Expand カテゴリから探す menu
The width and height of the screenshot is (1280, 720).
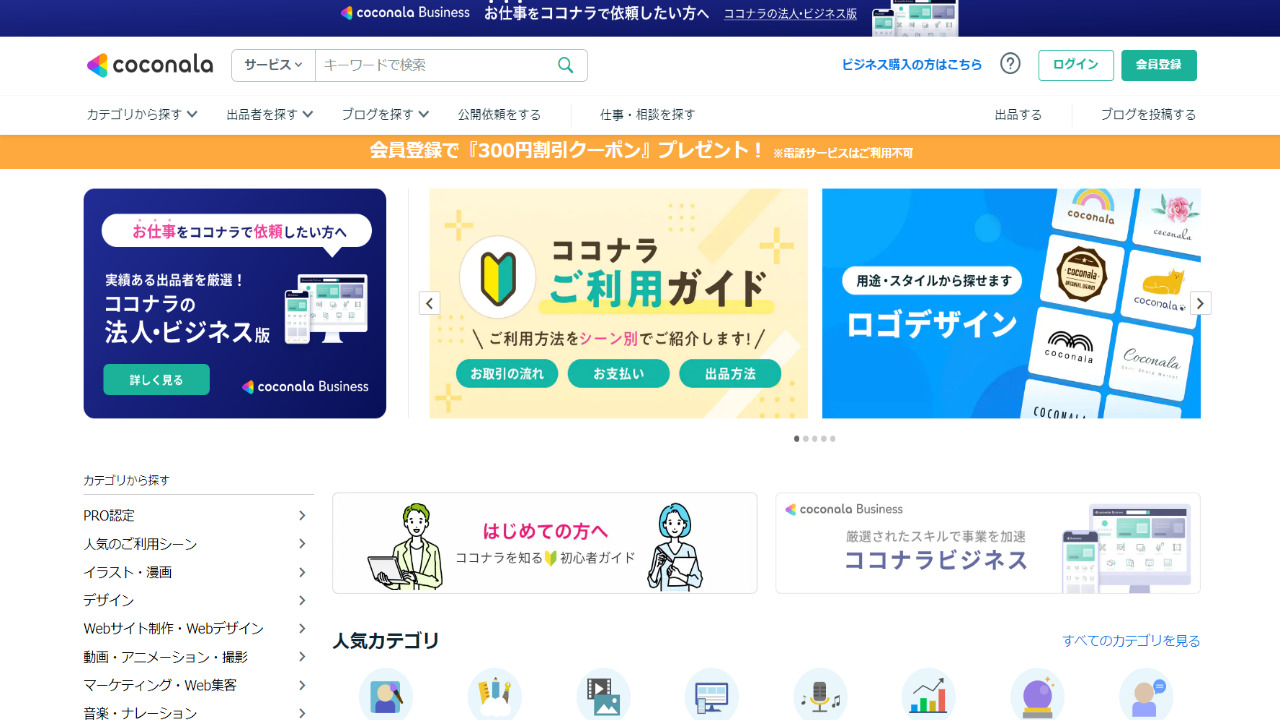pyautogui.click(x=142, y=115)
